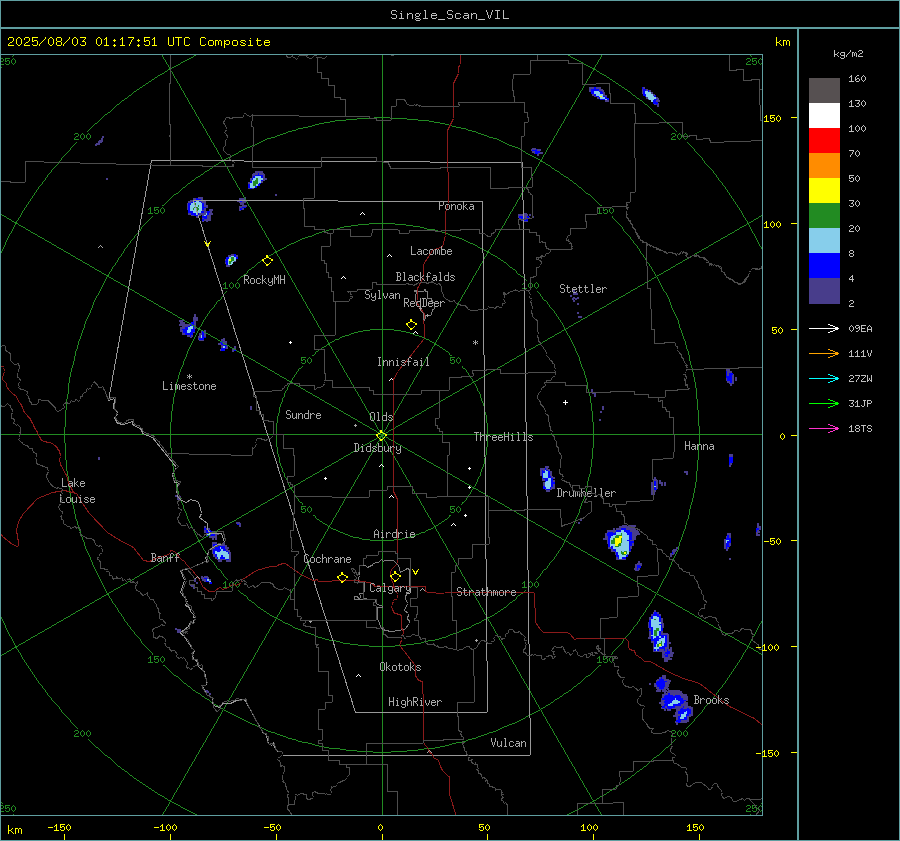Image resolution: width=900 pixels, height=841 pixels.
Task: Click the yellow diamond marker near RockyMH
Action: pyautogui.click(x=267, y=261)
